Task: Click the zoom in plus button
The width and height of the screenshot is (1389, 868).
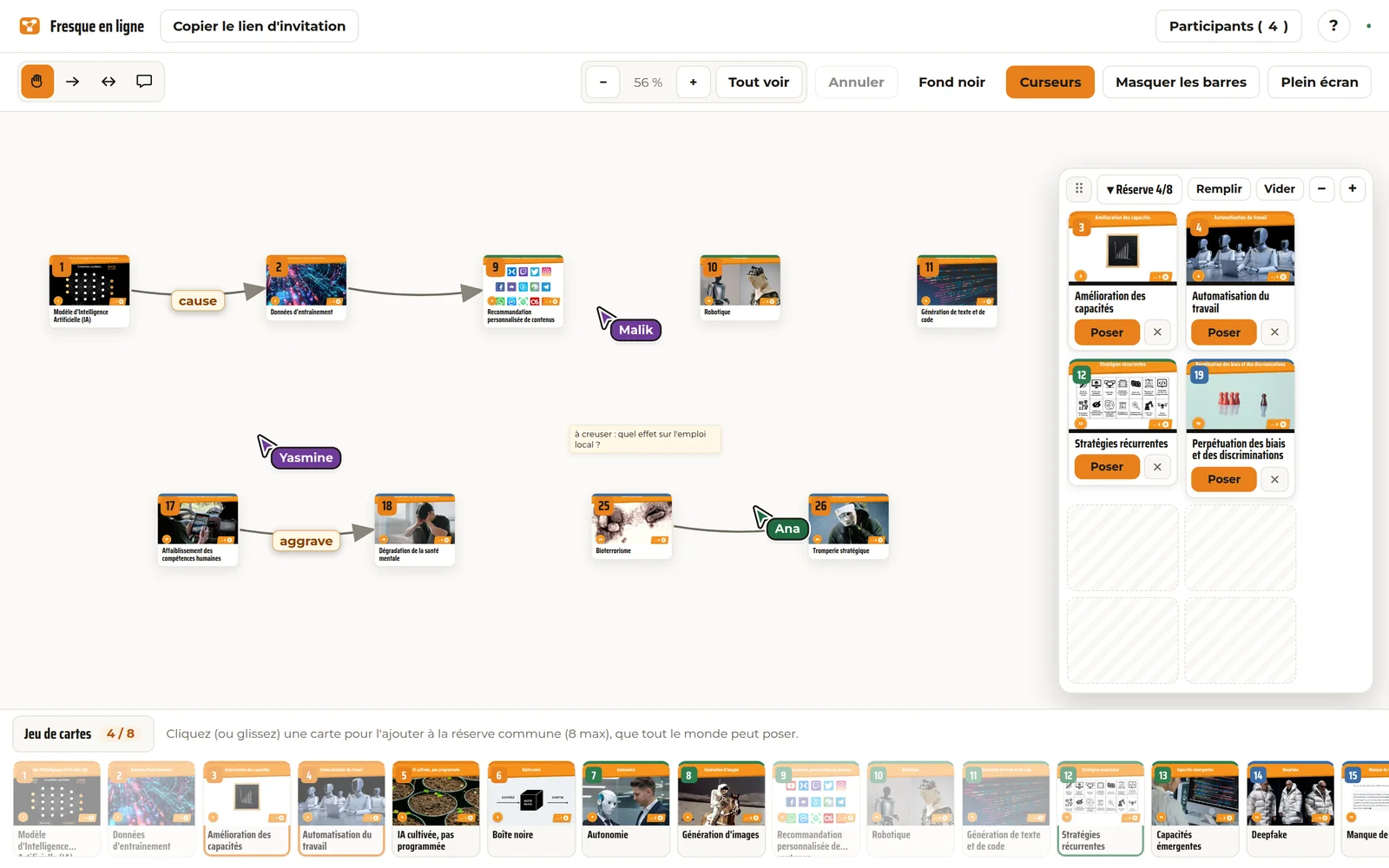Action: coord(693,82)
